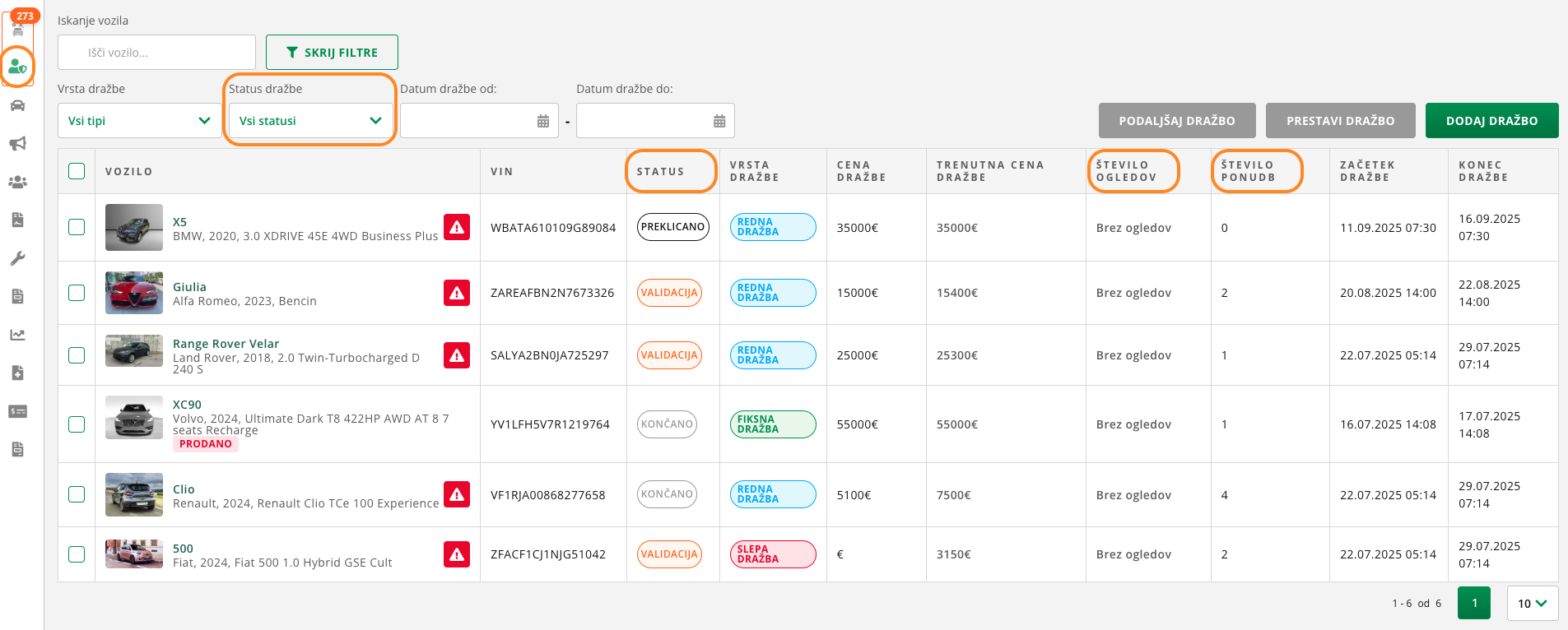
Task: Tick the checkbox for the XC90 row
Action: click(77, 424)
